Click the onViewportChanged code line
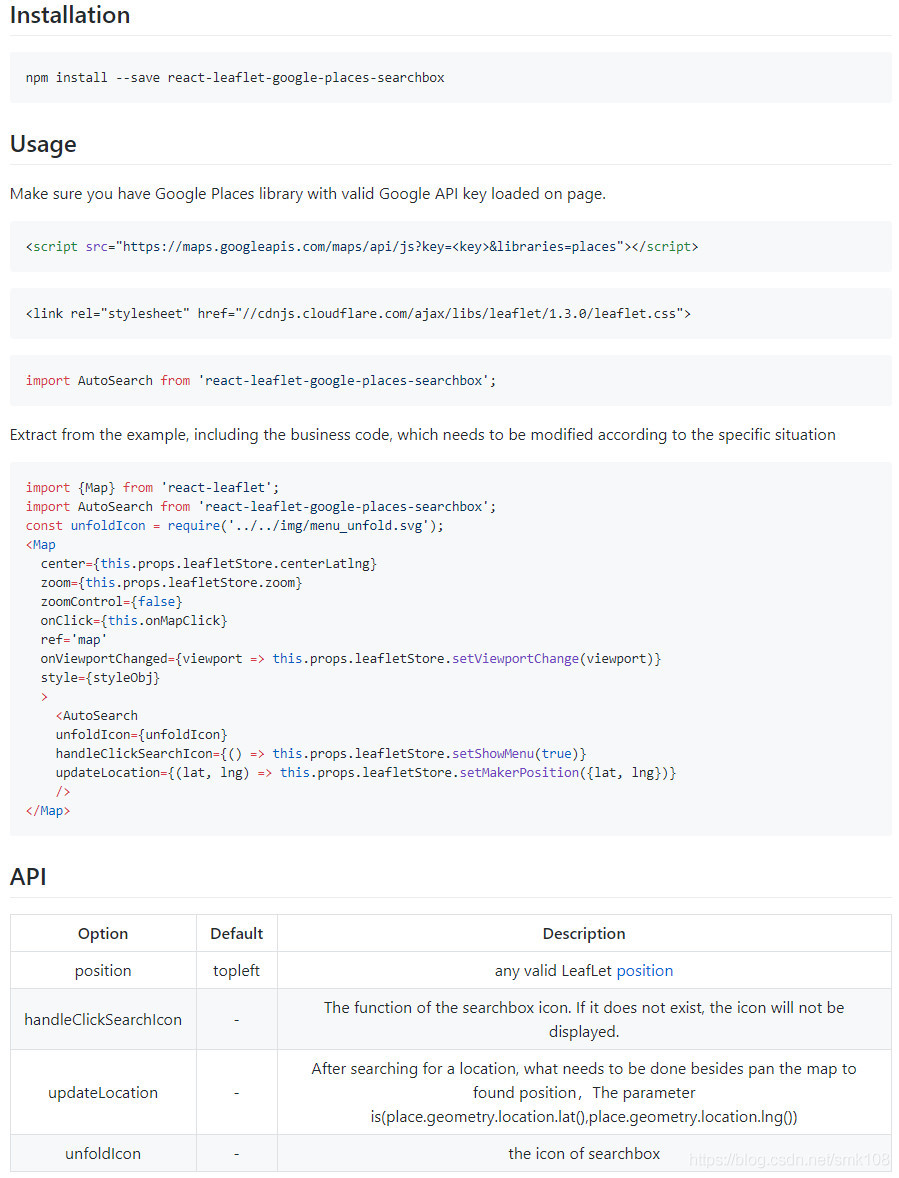 pyautogui.click(x=351, y=659)
